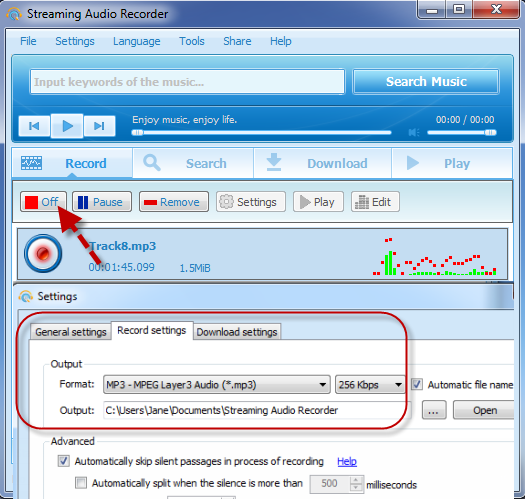Screen dimensions: 525x499
Task: Open the Tools menu
Action: pyautogui.click(x=192, y=41)
